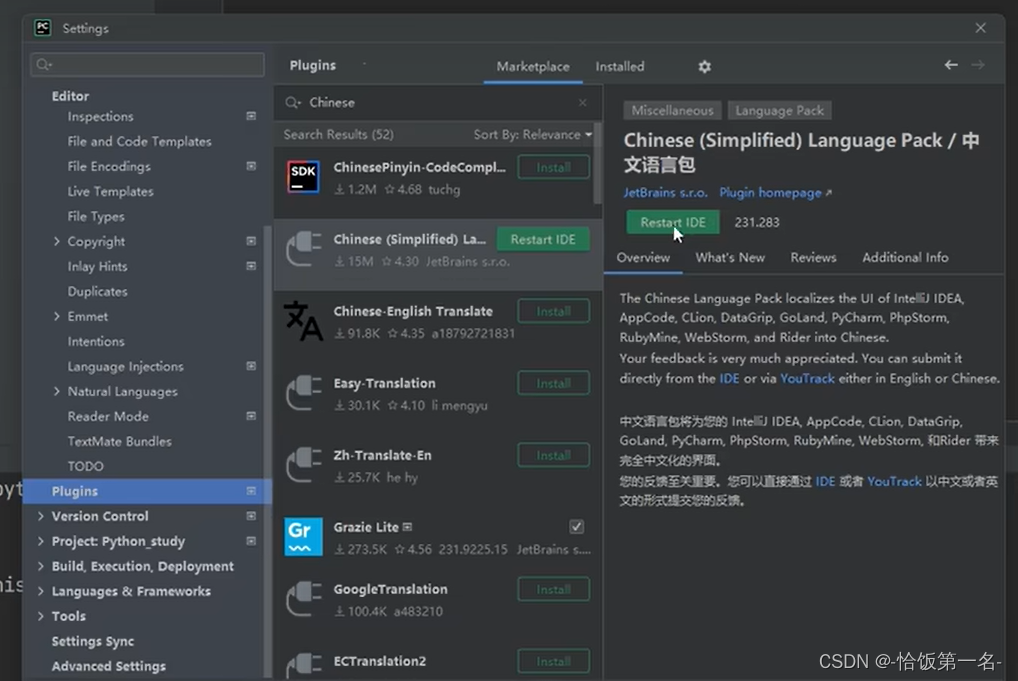Click the project-level icon beside Inspections
This screenshot has width=1018, height=681.
(x=251, y=116)
